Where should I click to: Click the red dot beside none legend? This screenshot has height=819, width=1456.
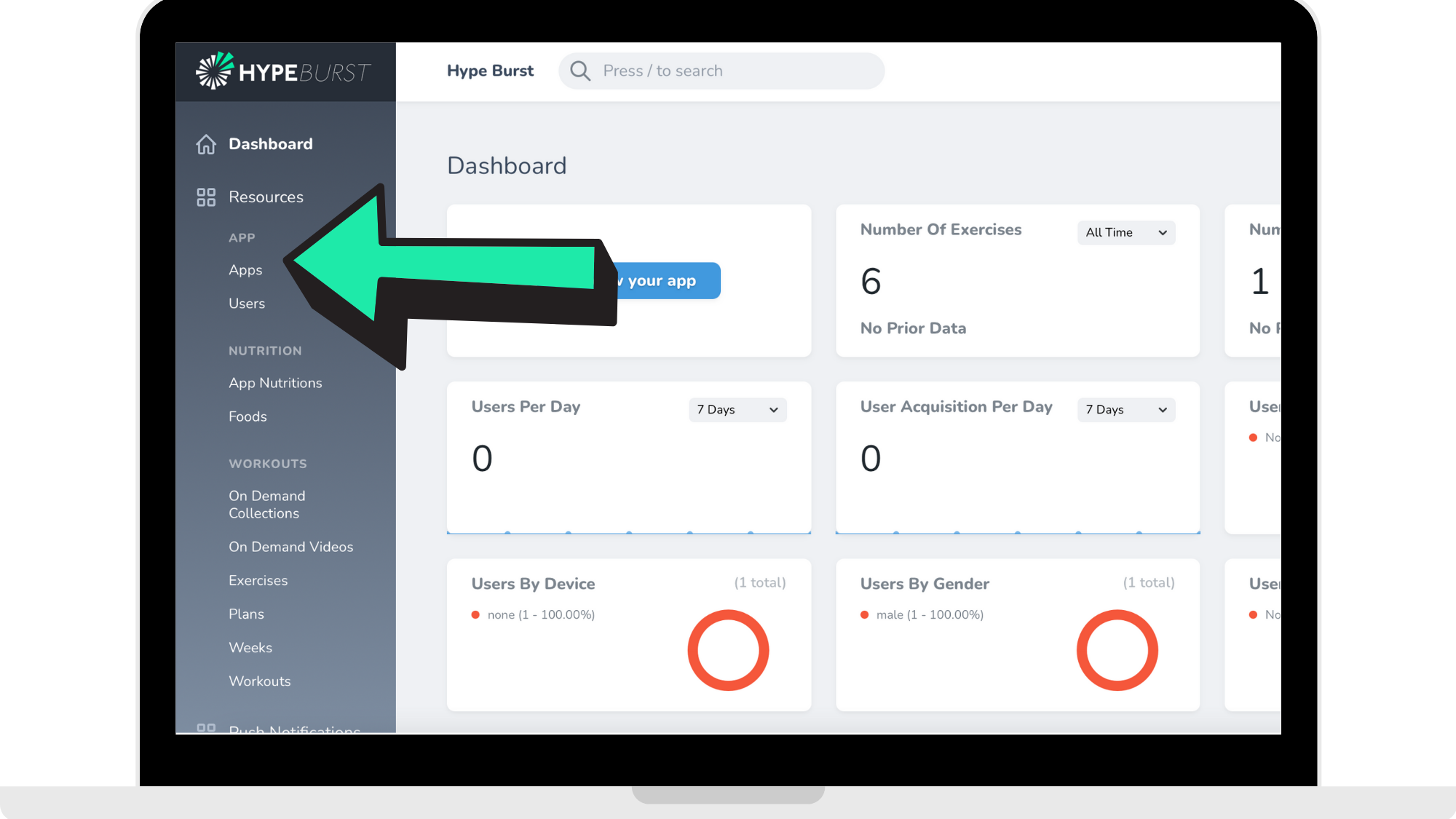(x=475, y=615)
